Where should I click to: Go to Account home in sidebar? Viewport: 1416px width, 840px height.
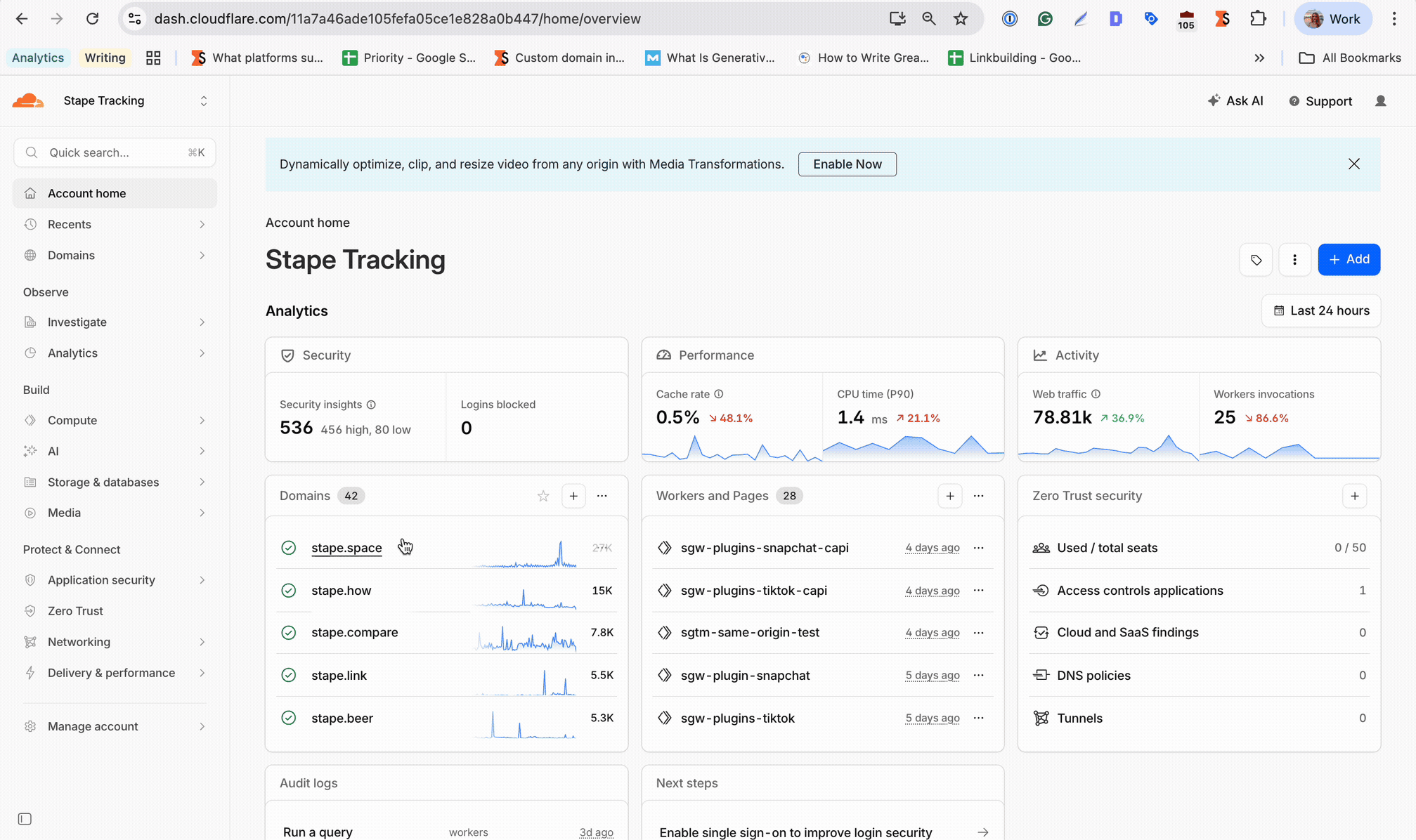tap(115, 194)
